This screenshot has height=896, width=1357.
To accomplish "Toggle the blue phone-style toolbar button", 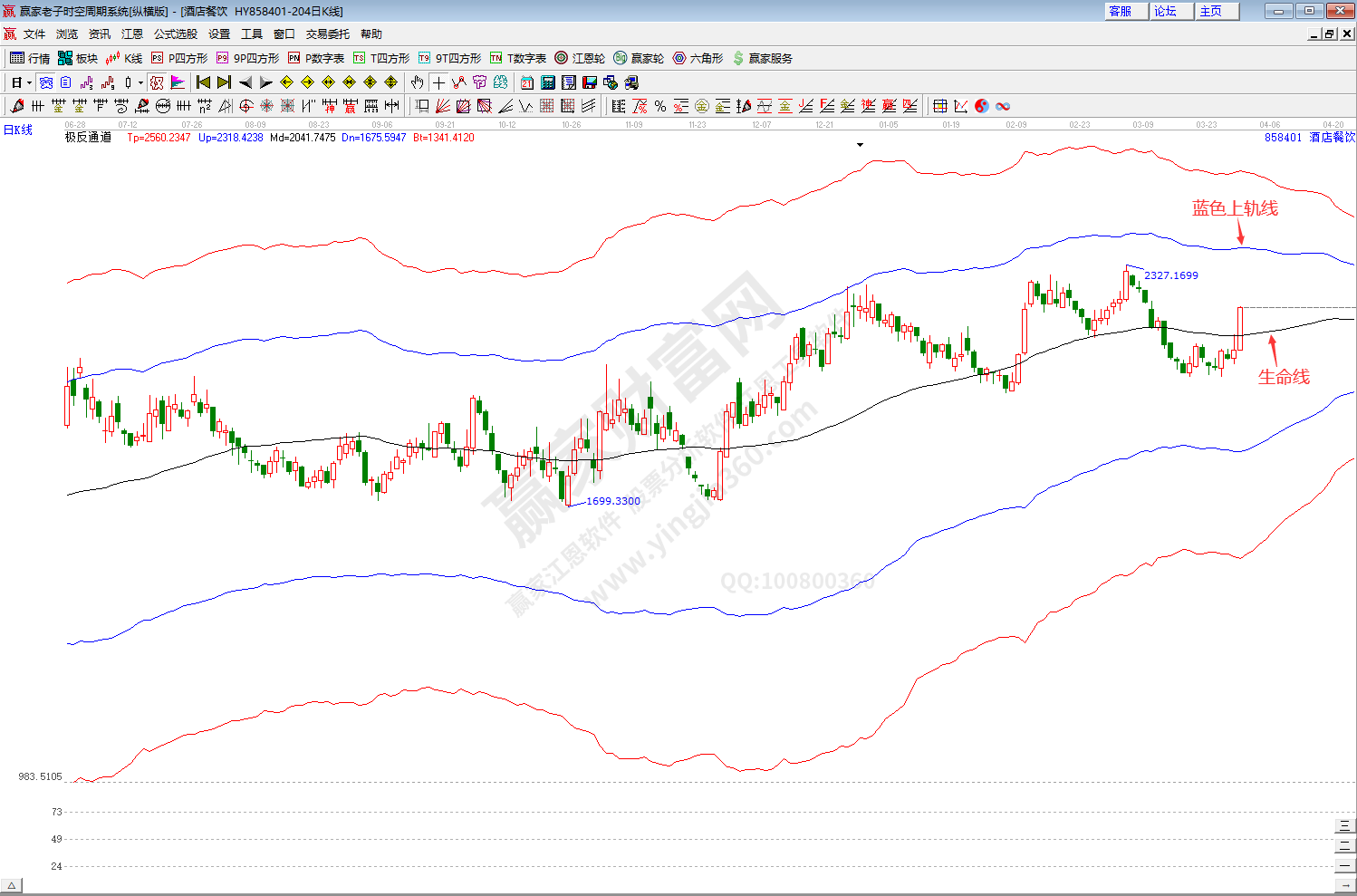I will click(46, 82).
